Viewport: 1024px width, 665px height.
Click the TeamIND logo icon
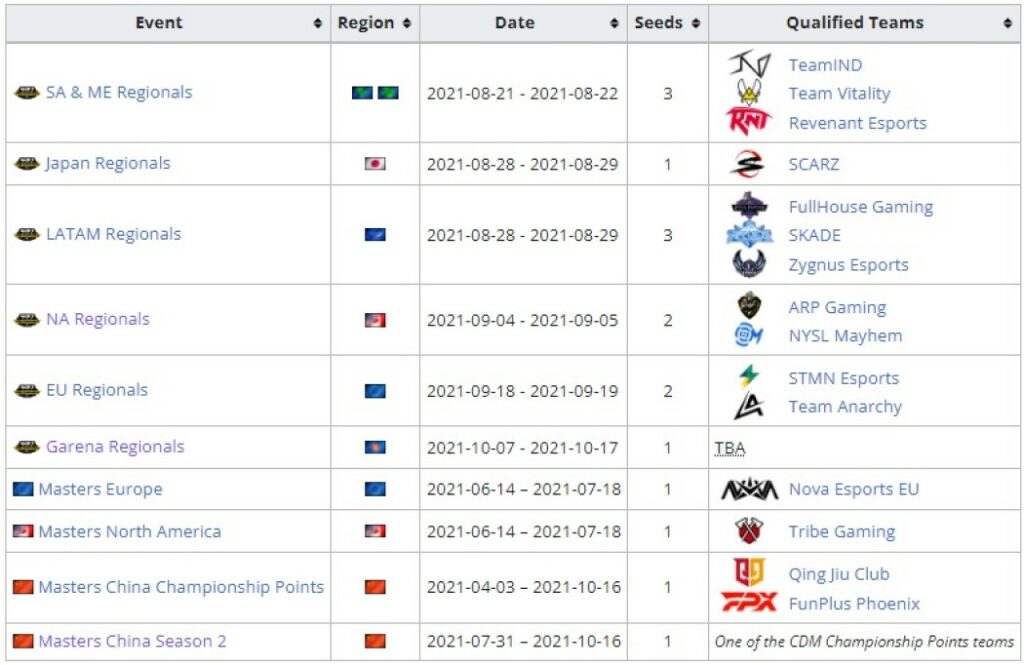749,65
